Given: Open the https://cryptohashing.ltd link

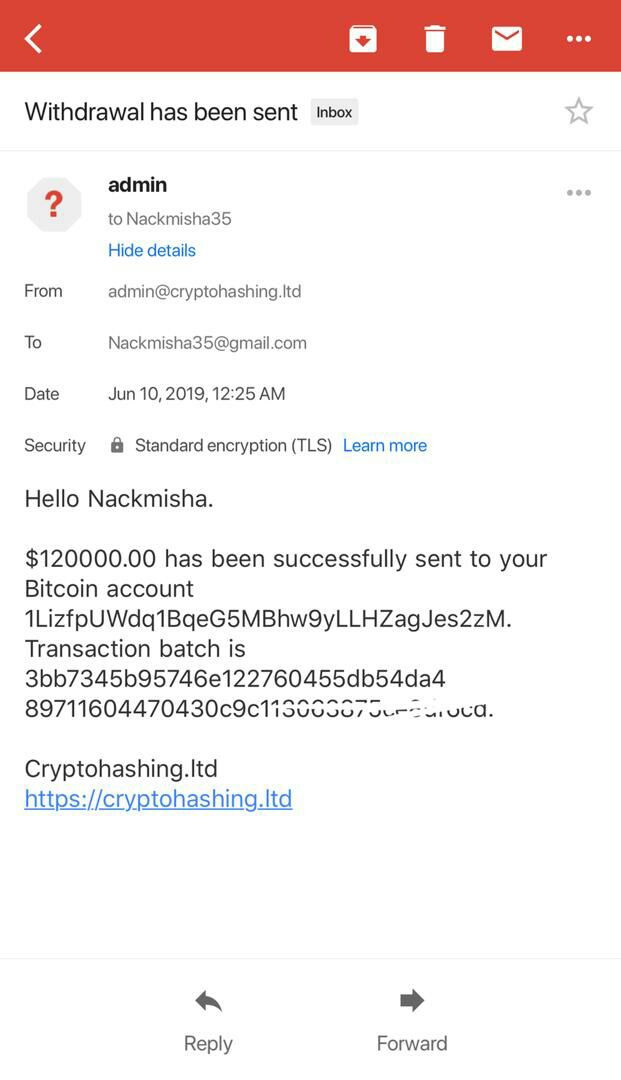Looking at the screenshot, I should click(158, 799).
